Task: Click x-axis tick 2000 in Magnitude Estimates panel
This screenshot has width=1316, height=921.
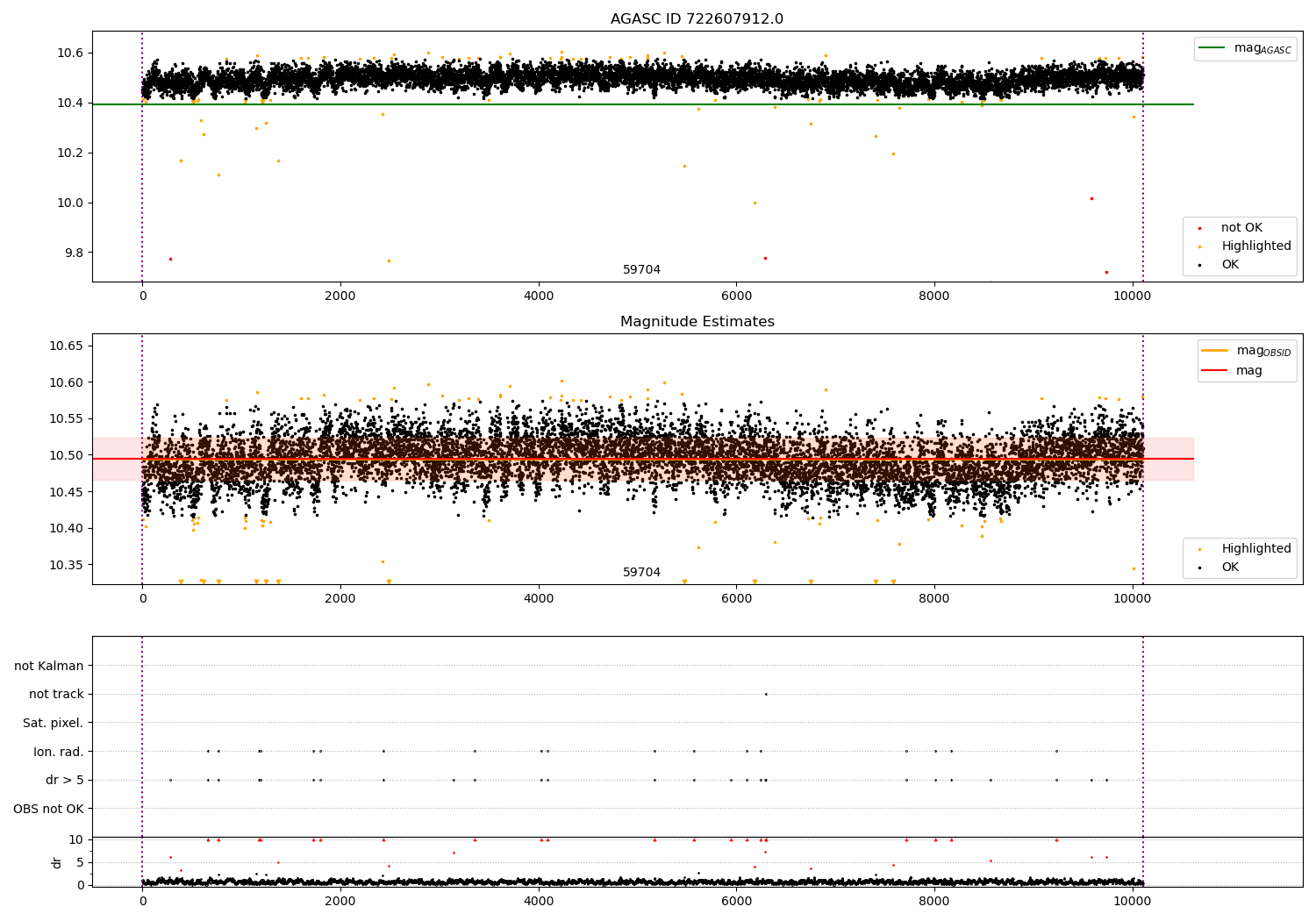Action: (x=340, y=599)
